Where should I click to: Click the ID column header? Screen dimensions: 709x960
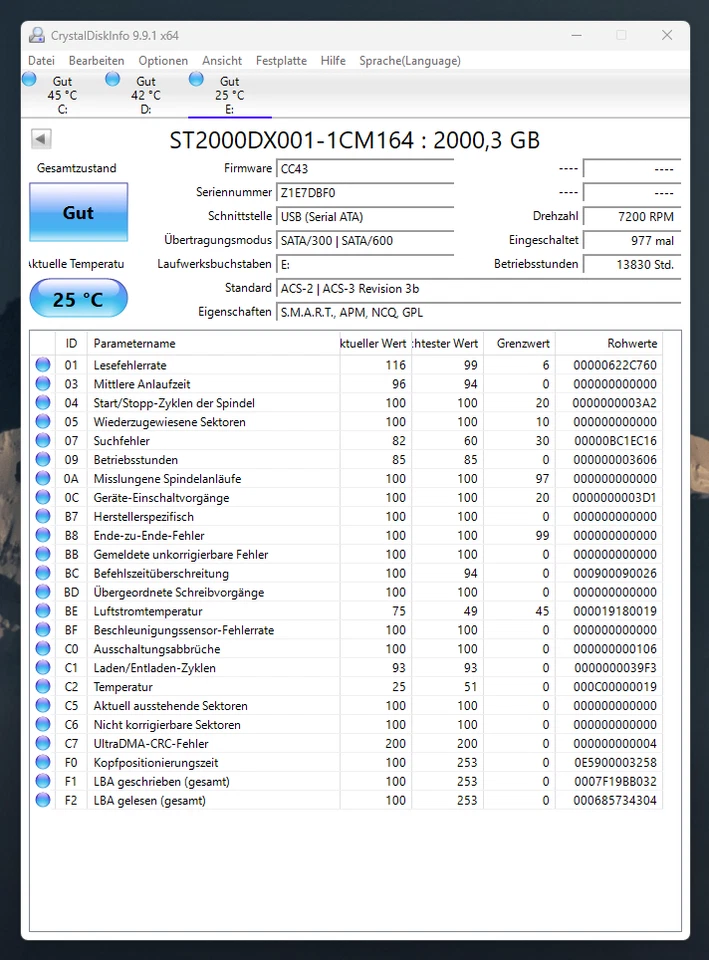(x=71, y=343)
